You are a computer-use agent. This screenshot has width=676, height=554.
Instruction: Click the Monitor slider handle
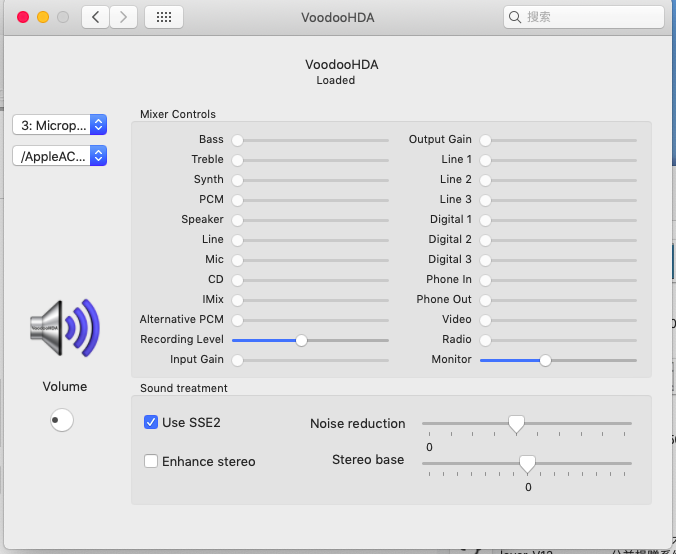[x=545, y=360]
